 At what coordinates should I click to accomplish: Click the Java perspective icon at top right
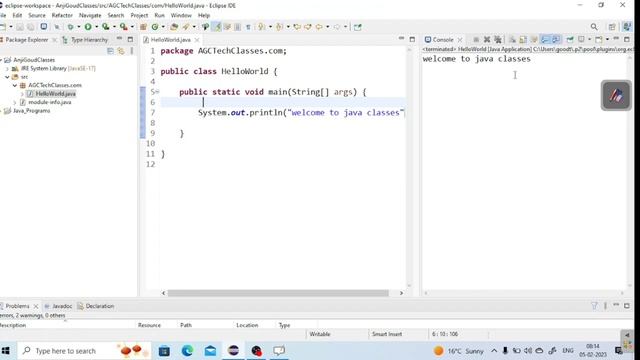627,27
